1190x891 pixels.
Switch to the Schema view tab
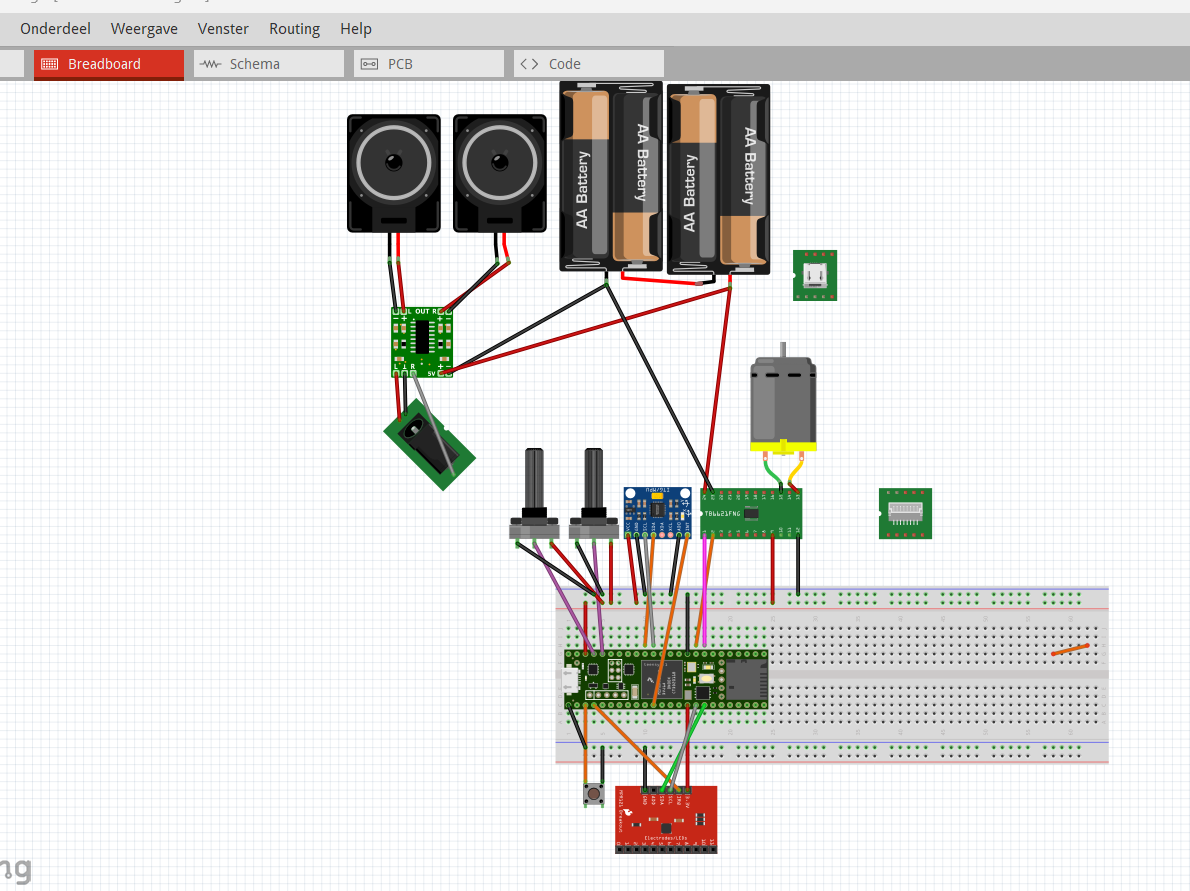pos(268,64)
